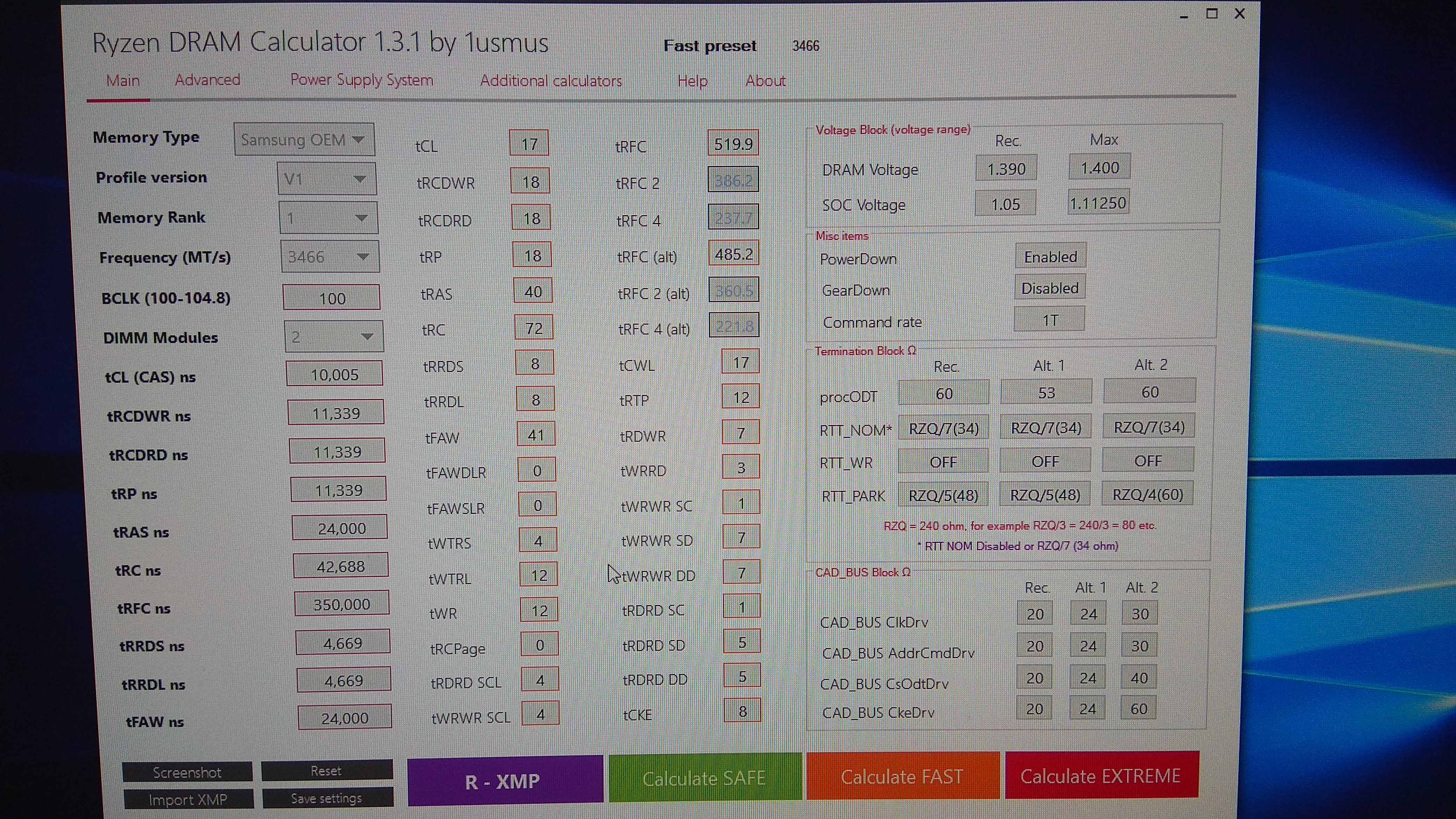Open the Memory Type dropdown
Screen dimensions: 1456x819
click(304, 140)
